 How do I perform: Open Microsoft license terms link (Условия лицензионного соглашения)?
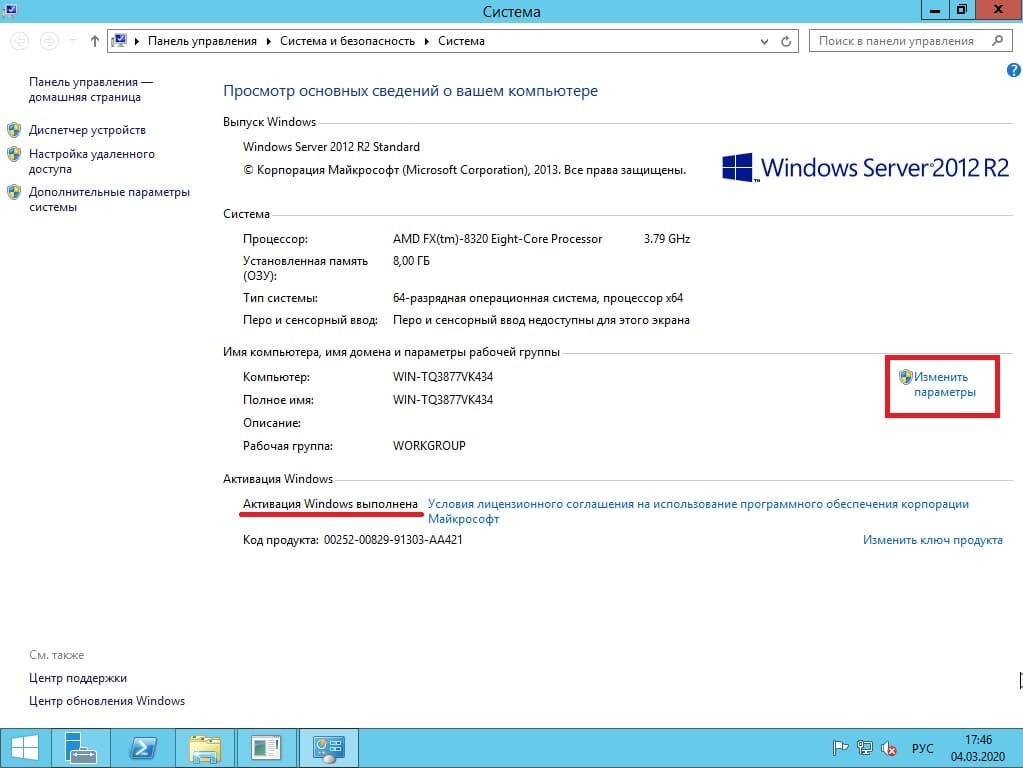(698, 512)
